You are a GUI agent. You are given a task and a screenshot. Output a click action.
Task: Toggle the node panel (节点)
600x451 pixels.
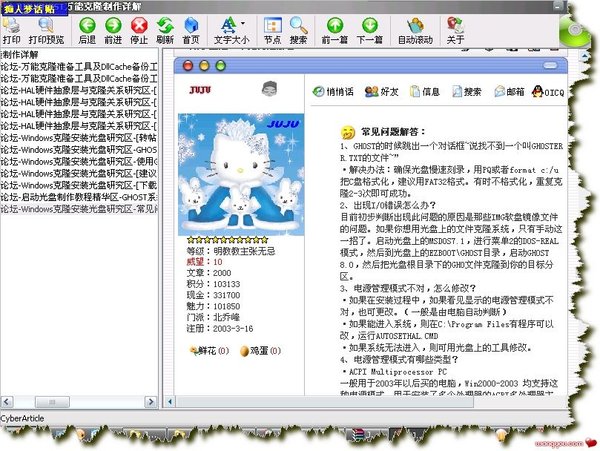pyautogui.click(x=272, y=31)
